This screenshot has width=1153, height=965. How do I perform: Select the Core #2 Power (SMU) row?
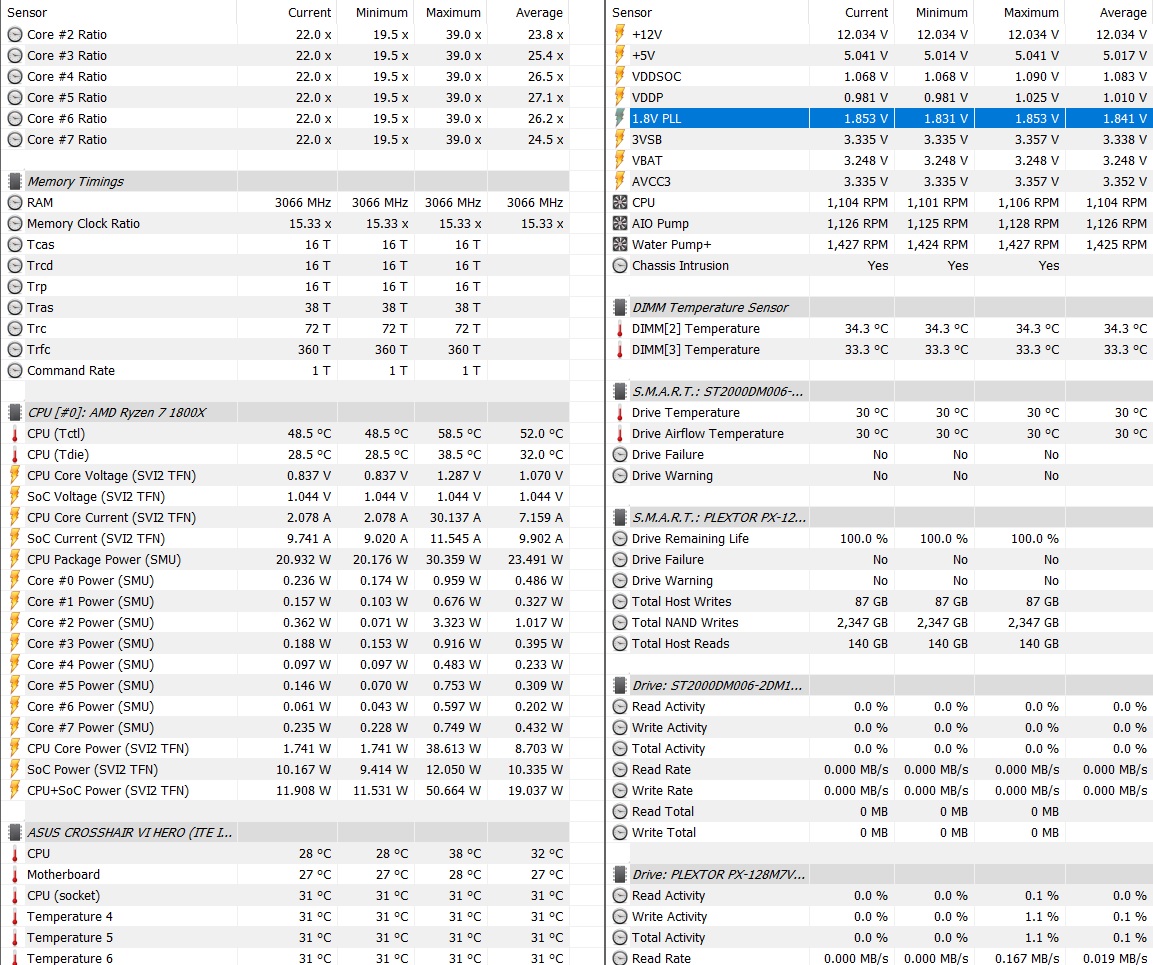tap(285, 622)
